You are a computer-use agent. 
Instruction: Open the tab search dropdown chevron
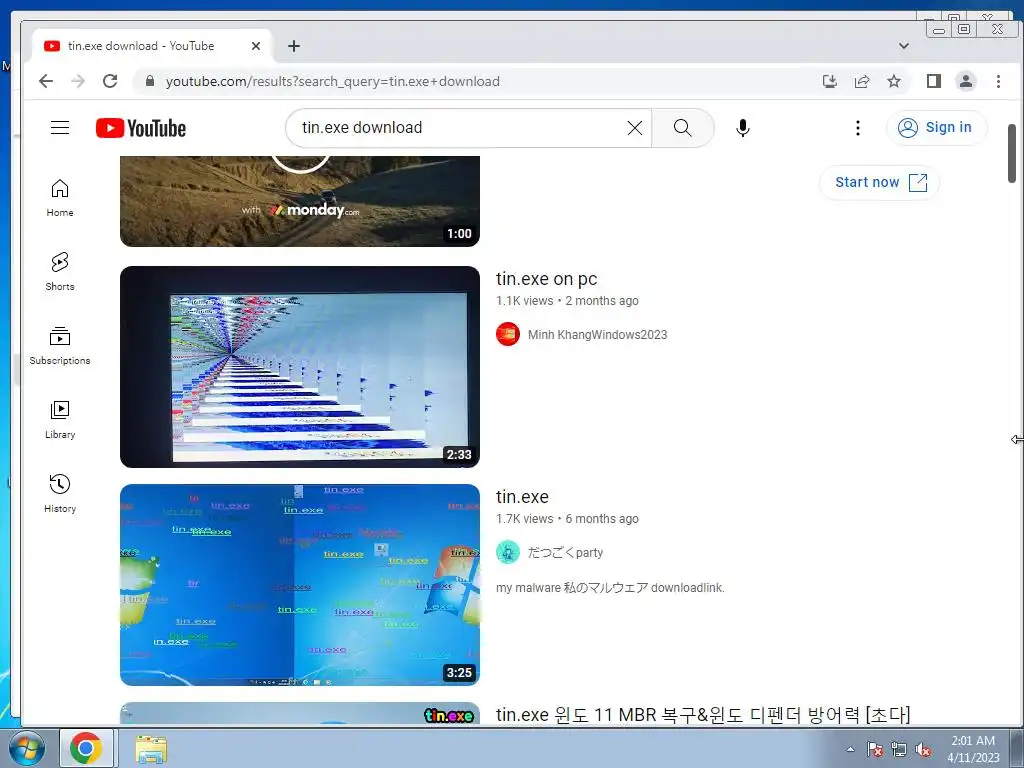[904, 46]
